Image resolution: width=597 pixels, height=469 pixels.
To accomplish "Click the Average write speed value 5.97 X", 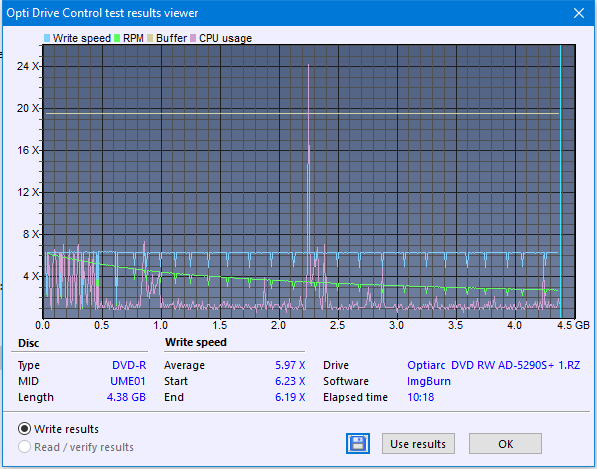I will 290,365.
